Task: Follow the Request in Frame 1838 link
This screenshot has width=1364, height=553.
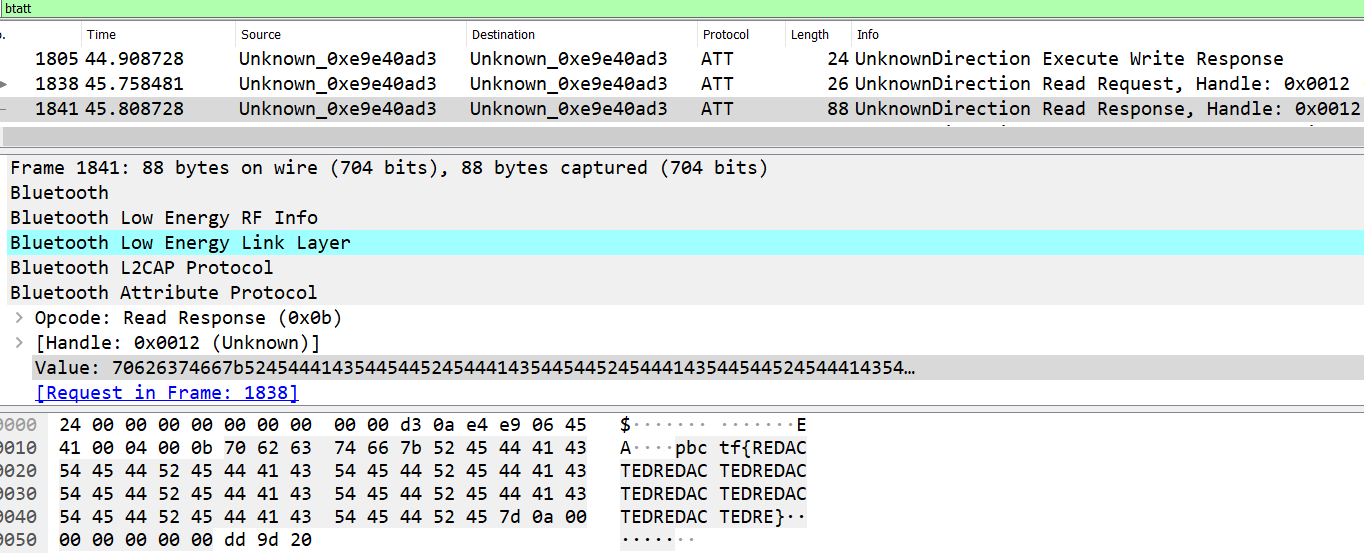Action: [x=166, y=393]
